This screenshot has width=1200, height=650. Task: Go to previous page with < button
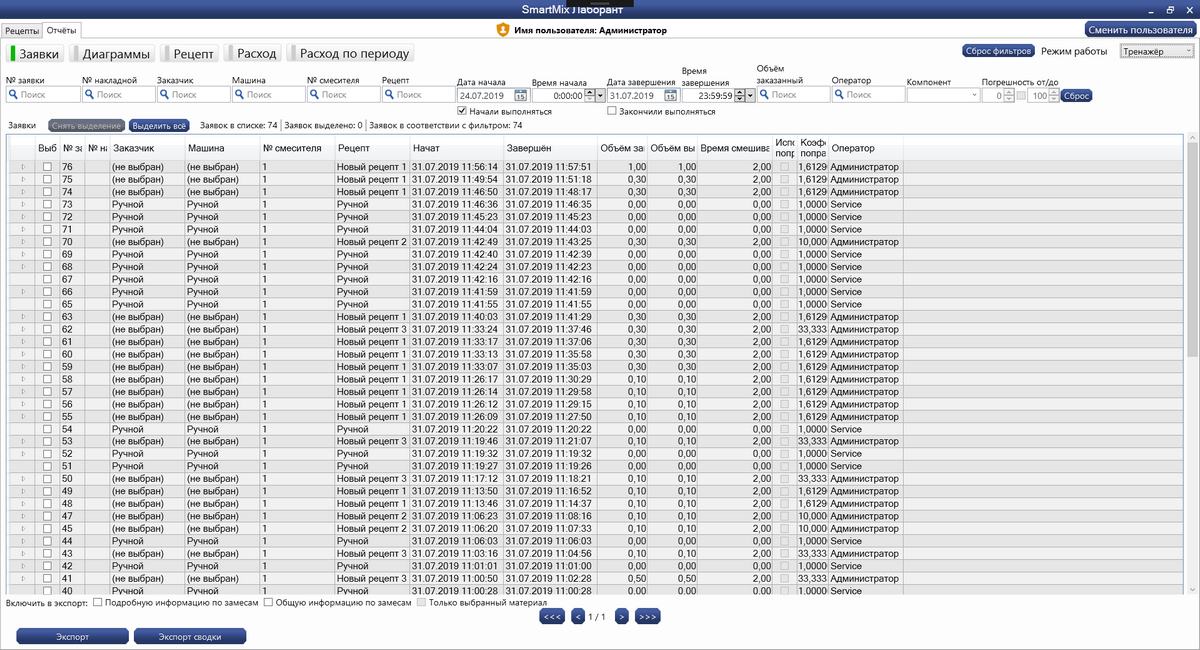[577, 617]
